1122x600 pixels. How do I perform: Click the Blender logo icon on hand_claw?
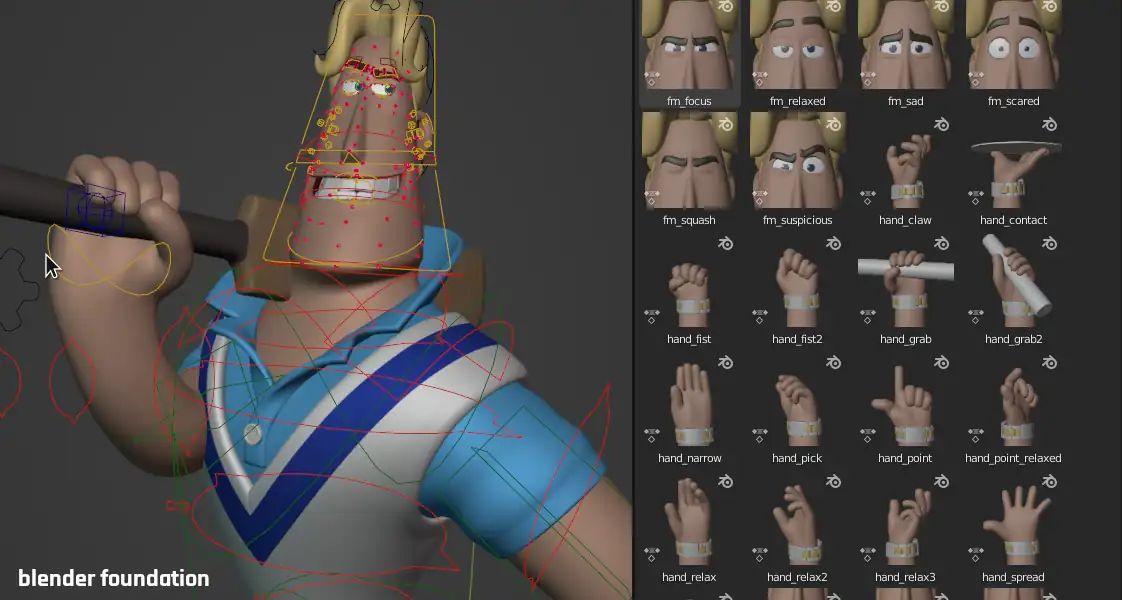point(942,125)
